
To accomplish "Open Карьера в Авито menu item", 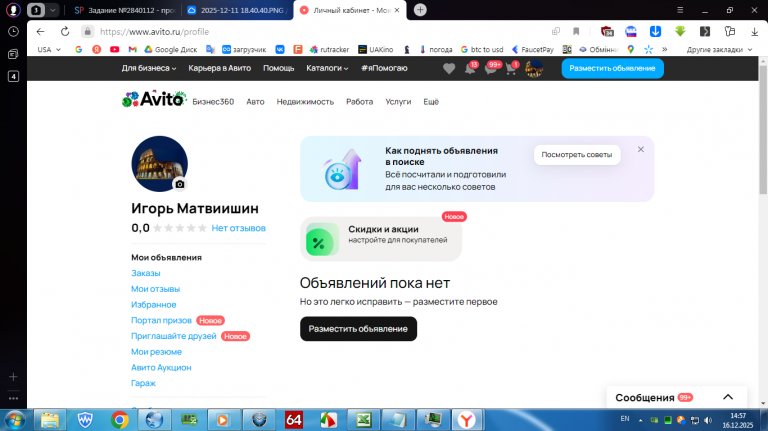I will [x=219, y=68].
